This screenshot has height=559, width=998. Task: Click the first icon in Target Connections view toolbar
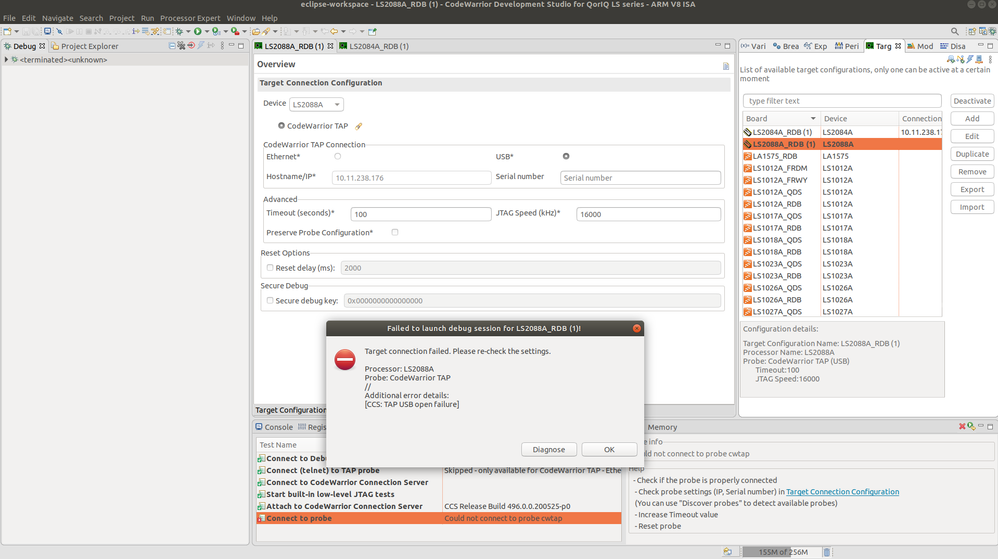coord(951,59)
